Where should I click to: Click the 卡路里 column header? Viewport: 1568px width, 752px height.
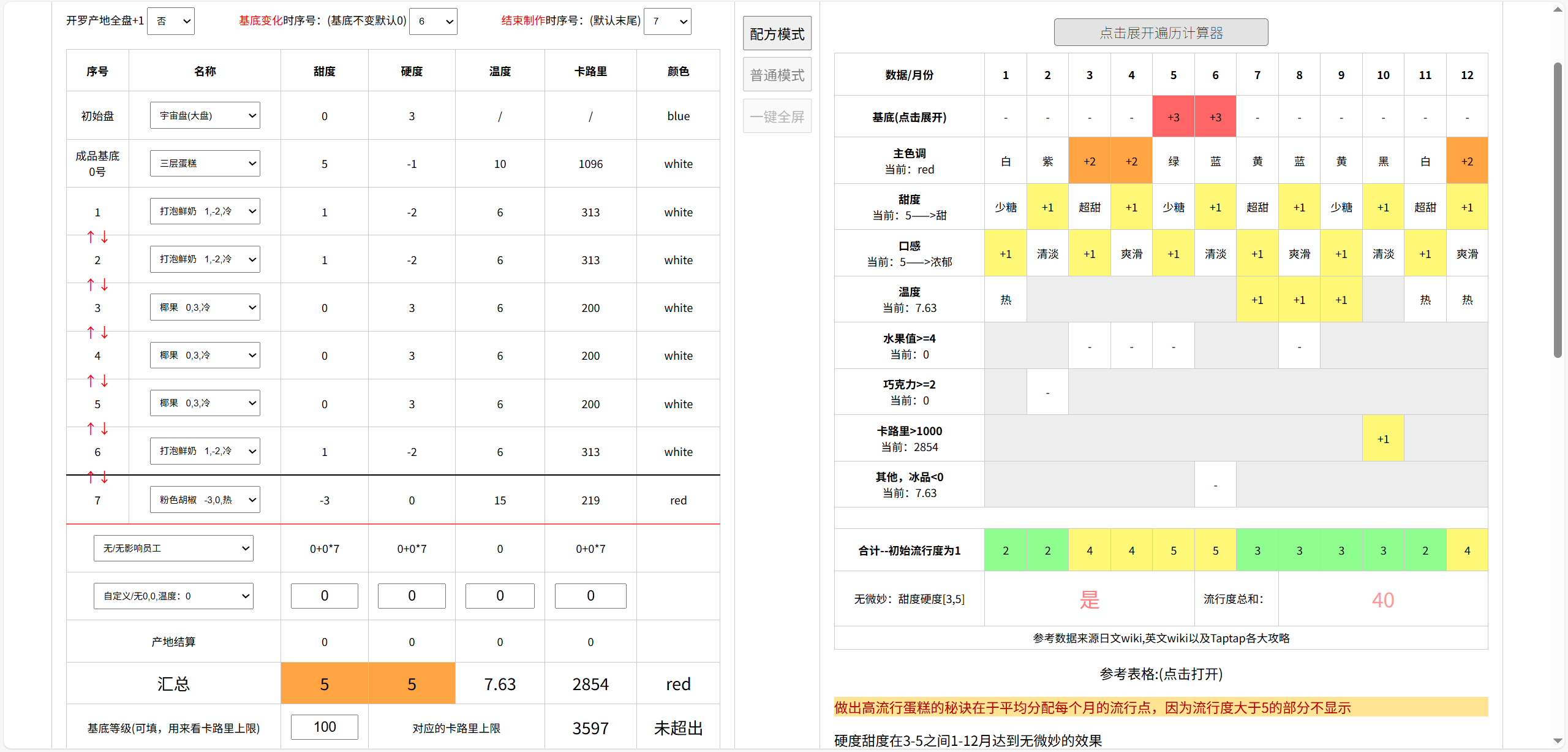(x=590, y=71)
